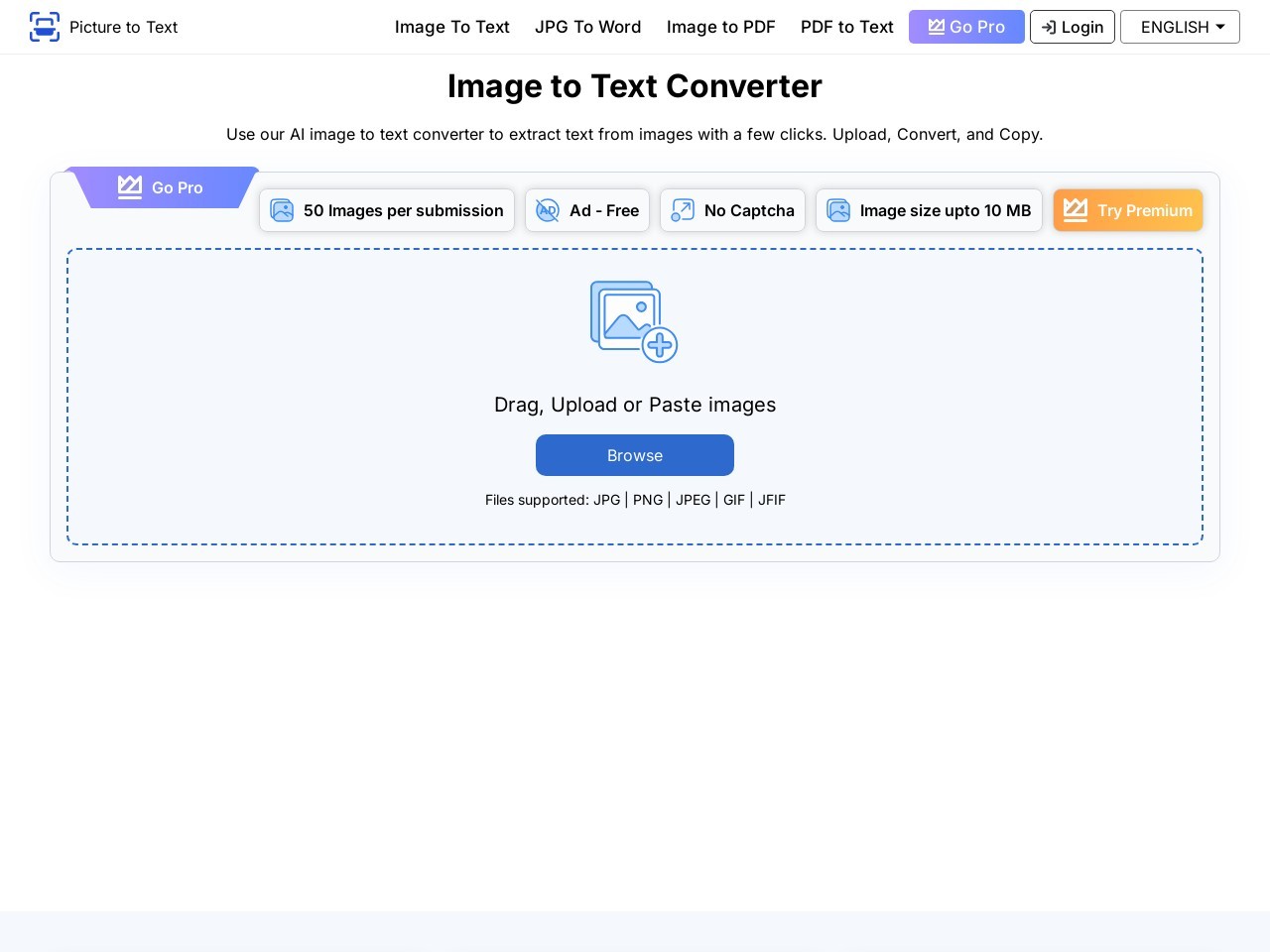The height and width of the screenshot is (952, 1270).
Task: Click the crown icon in Go Pro ribbon
Action: [130, 186]
